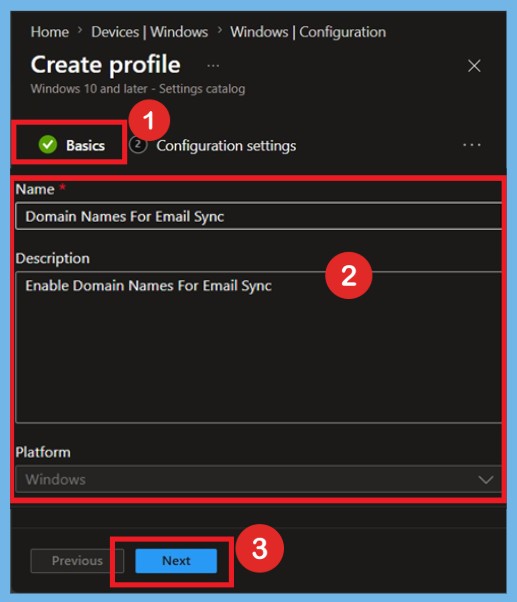517x602 pixels.
Task: Show more wizard steps via ellipsis
Action: point(472,145)
